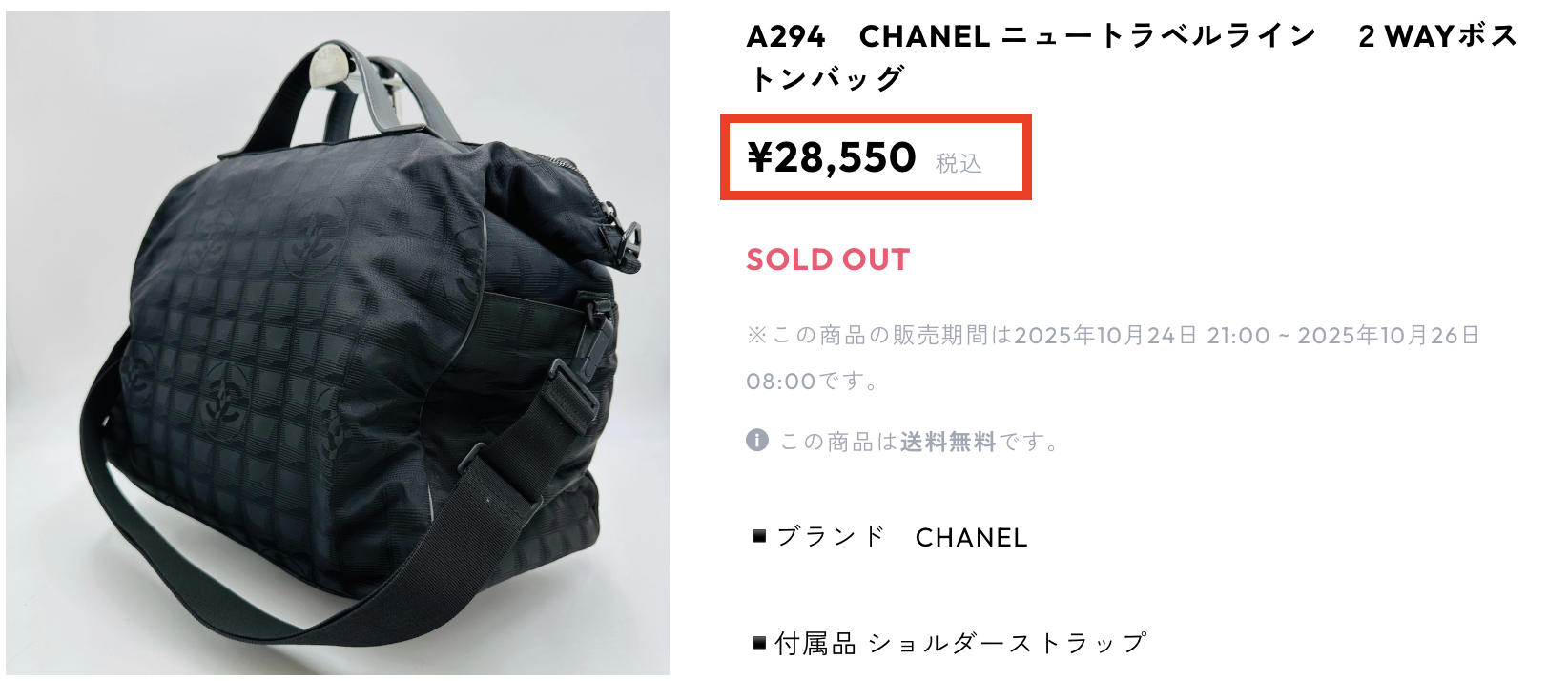Click the 税込 tax-included label
This screenshot has width=1568, height=681.
(x=959, y=163)
